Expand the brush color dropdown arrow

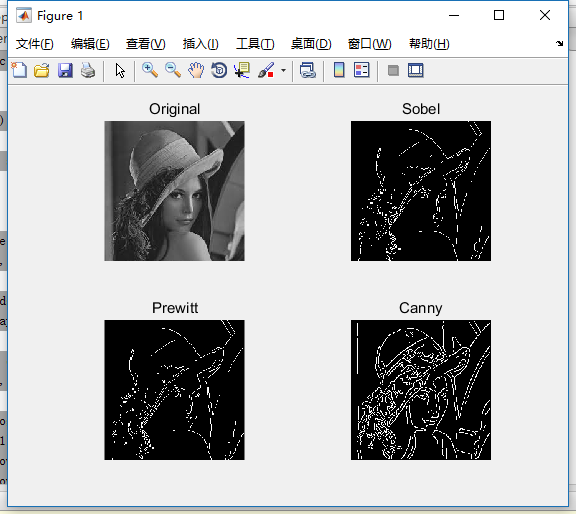pos(283,70)
